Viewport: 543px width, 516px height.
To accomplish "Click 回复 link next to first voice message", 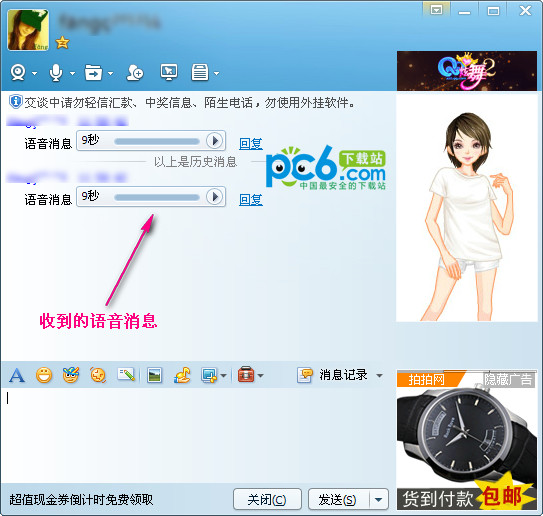I will tap(251, 143).
